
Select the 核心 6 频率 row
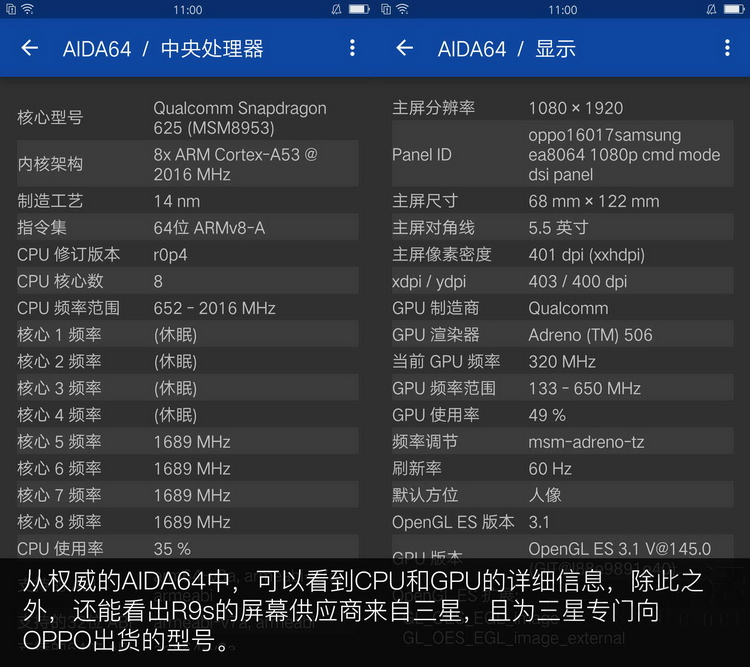coord(188,468)
